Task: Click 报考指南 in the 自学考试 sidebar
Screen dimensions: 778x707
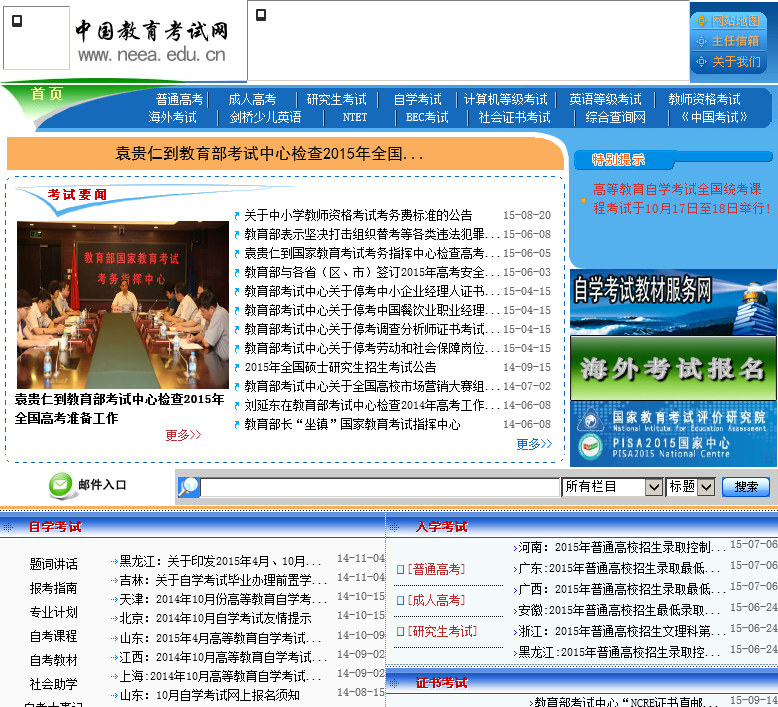Action: tap(54, 588)
